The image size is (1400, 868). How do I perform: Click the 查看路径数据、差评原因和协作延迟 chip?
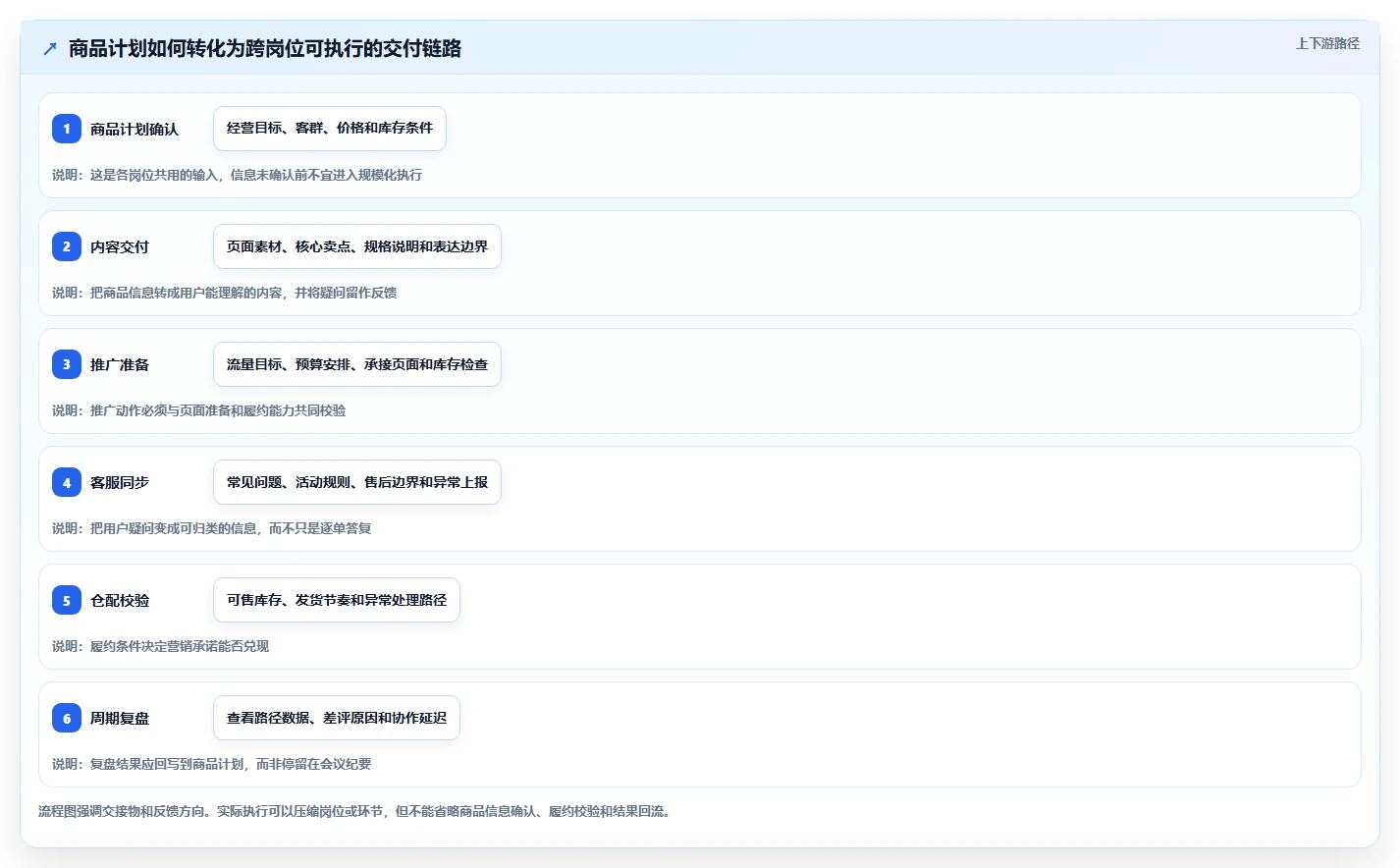[x=337, y=718]
